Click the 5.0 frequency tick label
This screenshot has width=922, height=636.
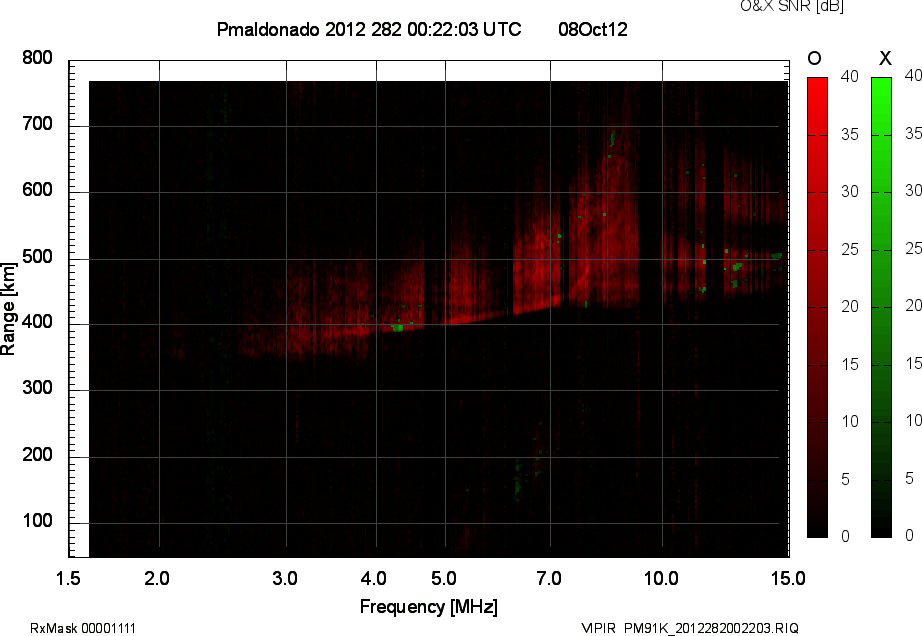tap(444, 578)
